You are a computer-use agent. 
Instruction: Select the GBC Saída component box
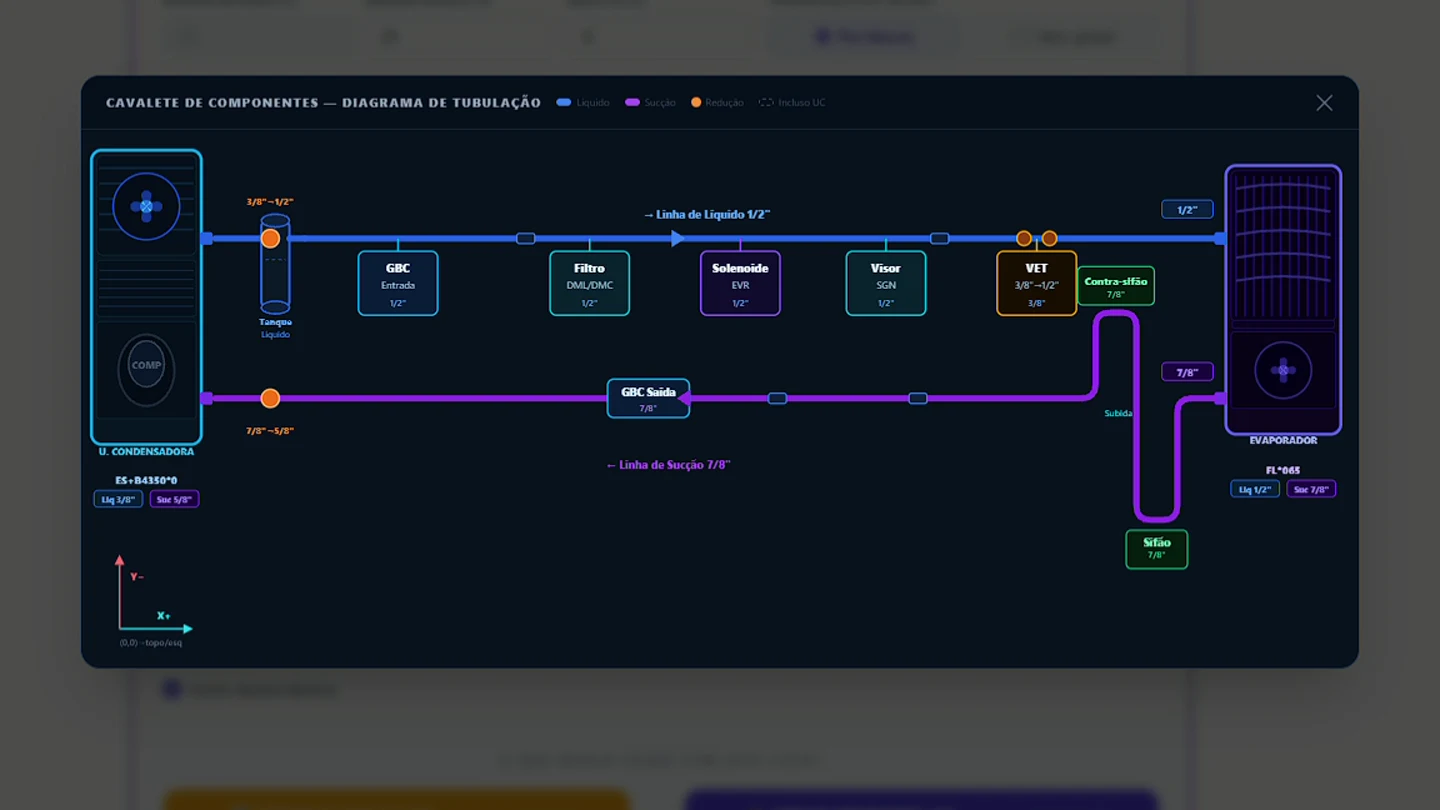tap(648, 398)
